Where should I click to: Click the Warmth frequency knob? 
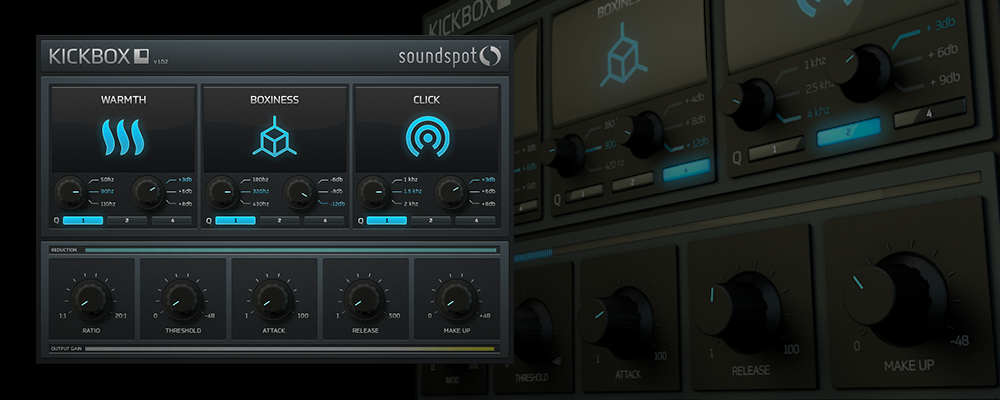[x=70, y=191]
